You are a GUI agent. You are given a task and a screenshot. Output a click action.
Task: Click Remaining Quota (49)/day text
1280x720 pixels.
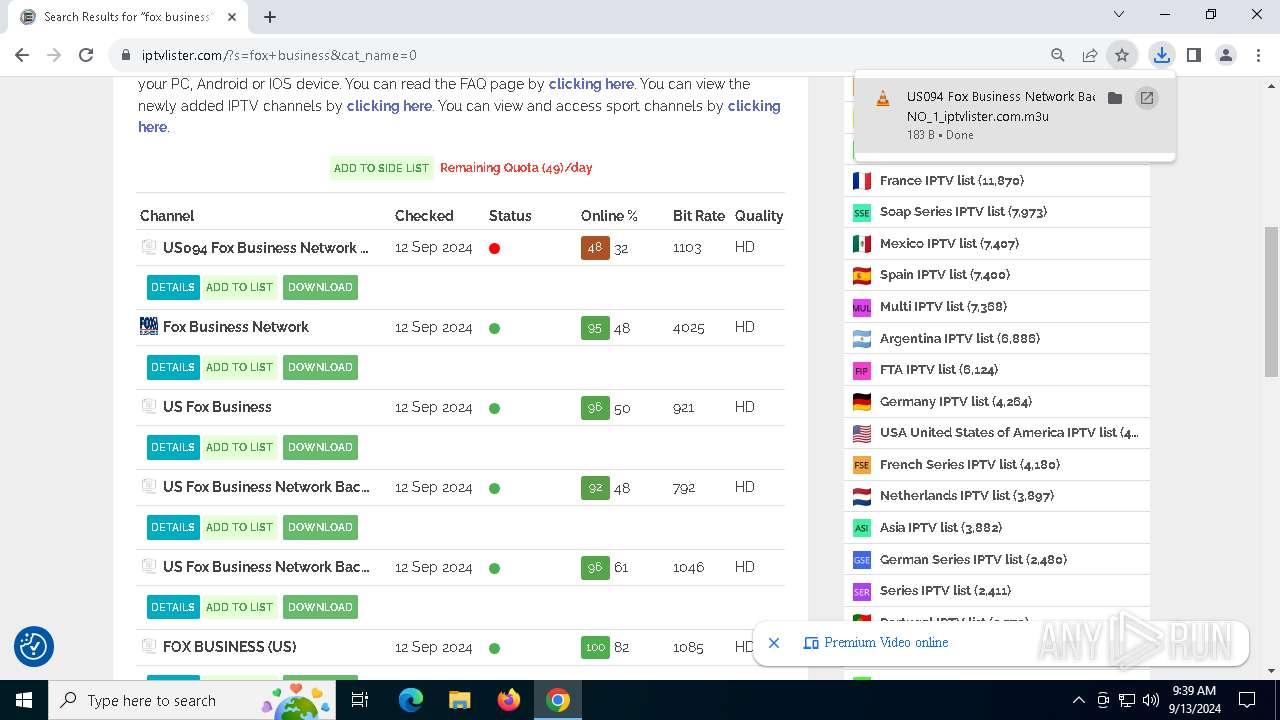[x=516, y=168]
